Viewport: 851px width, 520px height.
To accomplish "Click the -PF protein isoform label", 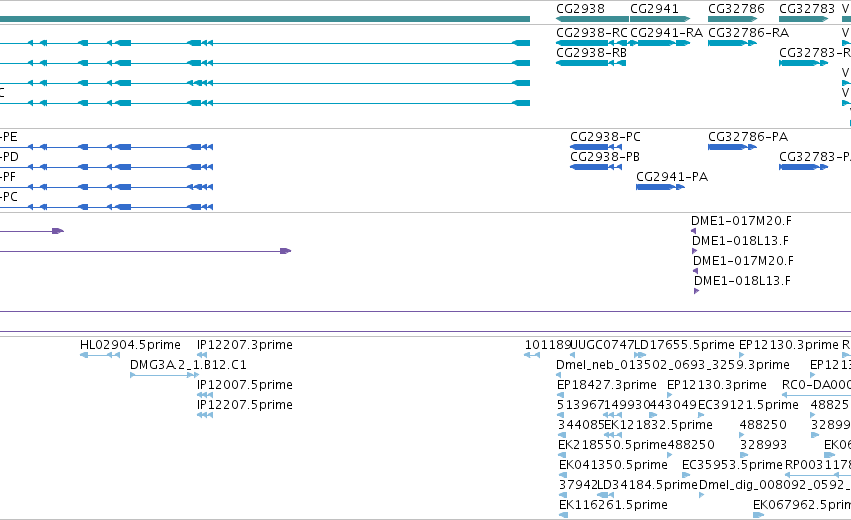I will (x=8, y=176).
